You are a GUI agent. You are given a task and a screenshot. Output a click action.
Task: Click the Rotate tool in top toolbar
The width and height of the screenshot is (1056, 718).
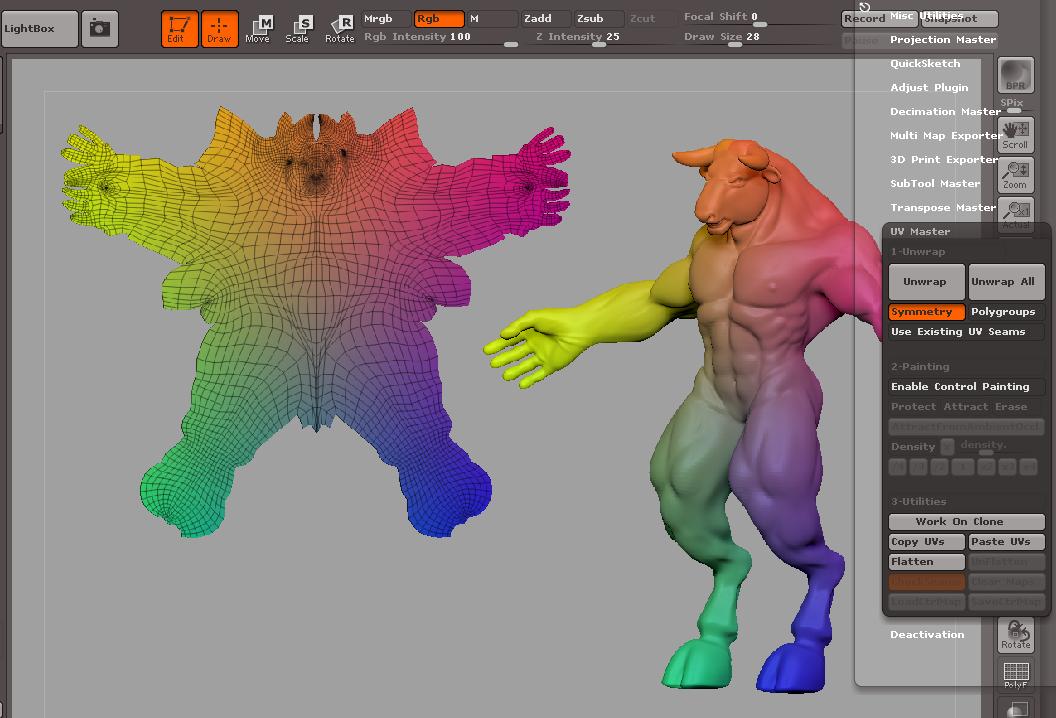coord(340,29)
